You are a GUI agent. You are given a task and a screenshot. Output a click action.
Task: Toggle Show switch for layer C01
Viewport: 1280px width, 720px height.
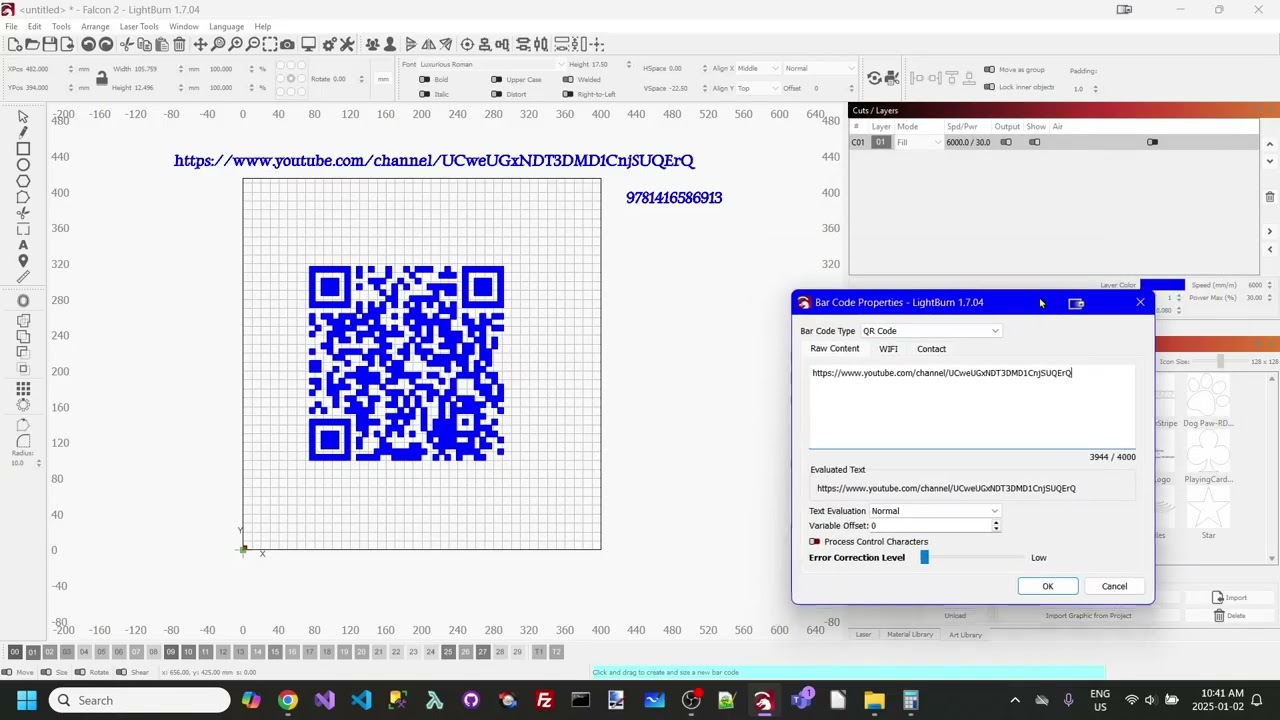tap(1035, 142)
